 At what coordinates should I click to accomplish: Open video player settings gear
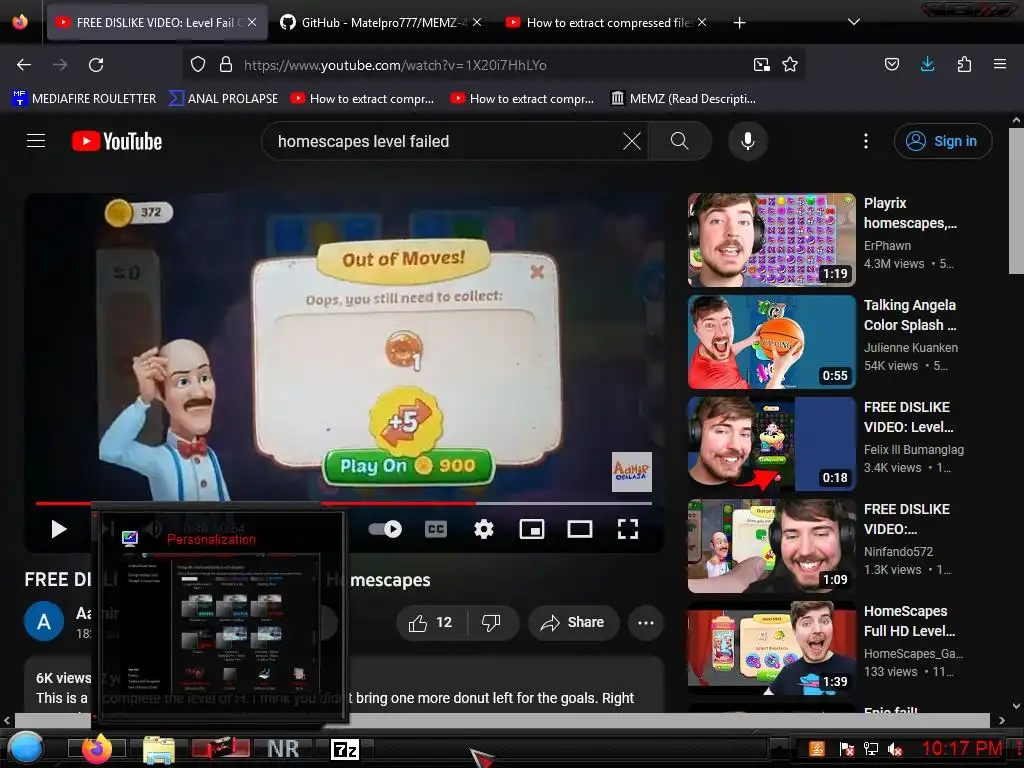pos(483,529)
